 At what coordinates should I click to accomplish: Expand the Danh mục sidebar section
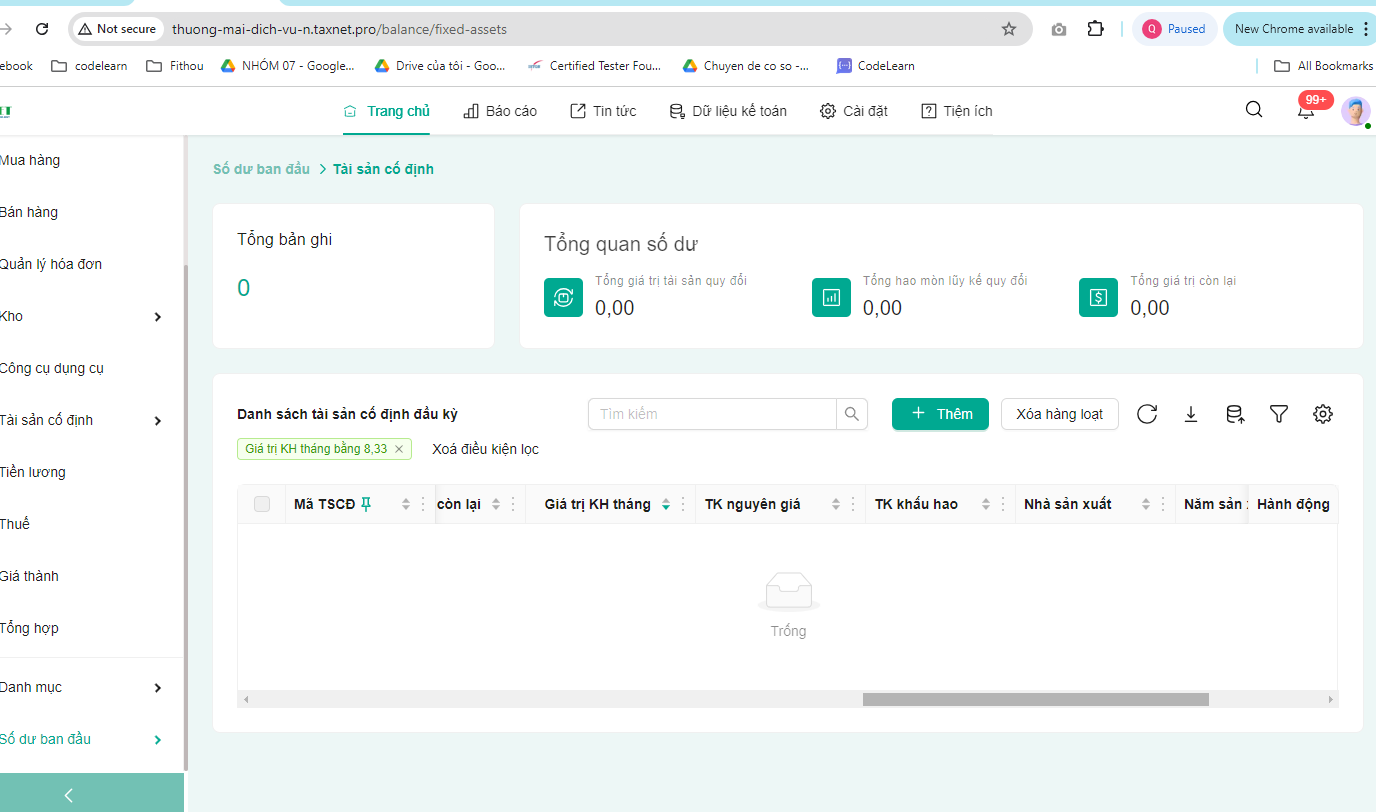coord(157,688)
